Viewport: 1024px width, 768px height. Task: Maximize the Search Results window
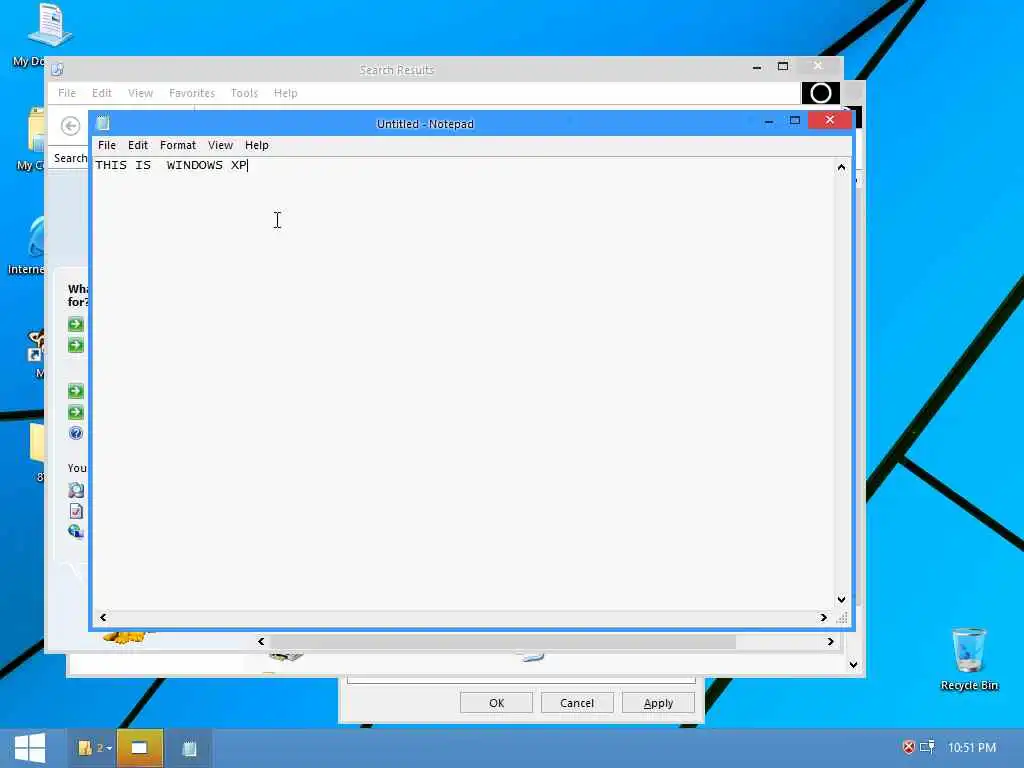point(783,66)
